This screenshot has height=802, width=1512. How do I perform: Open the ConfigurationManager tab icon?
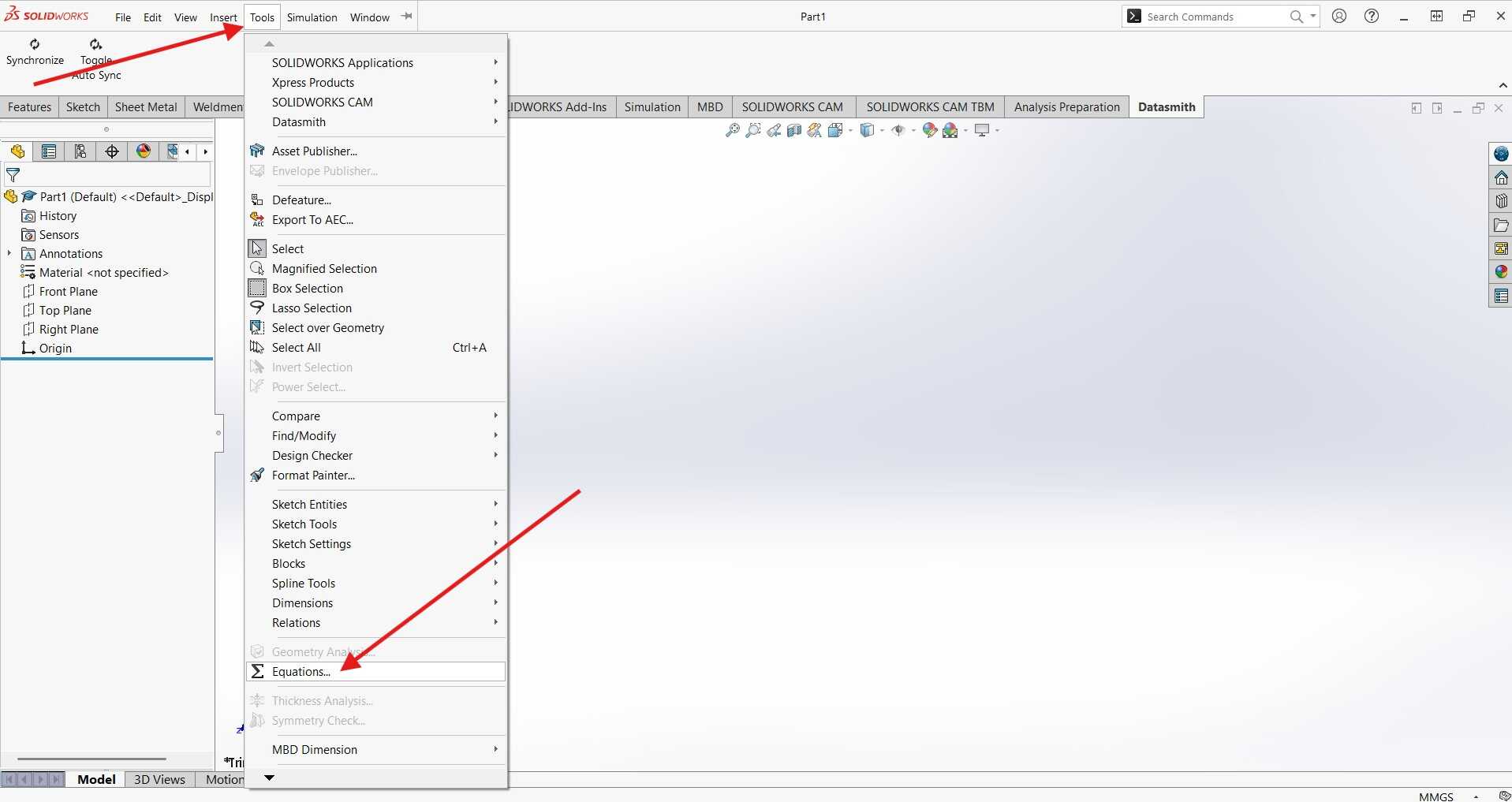(x=80, y=151)
